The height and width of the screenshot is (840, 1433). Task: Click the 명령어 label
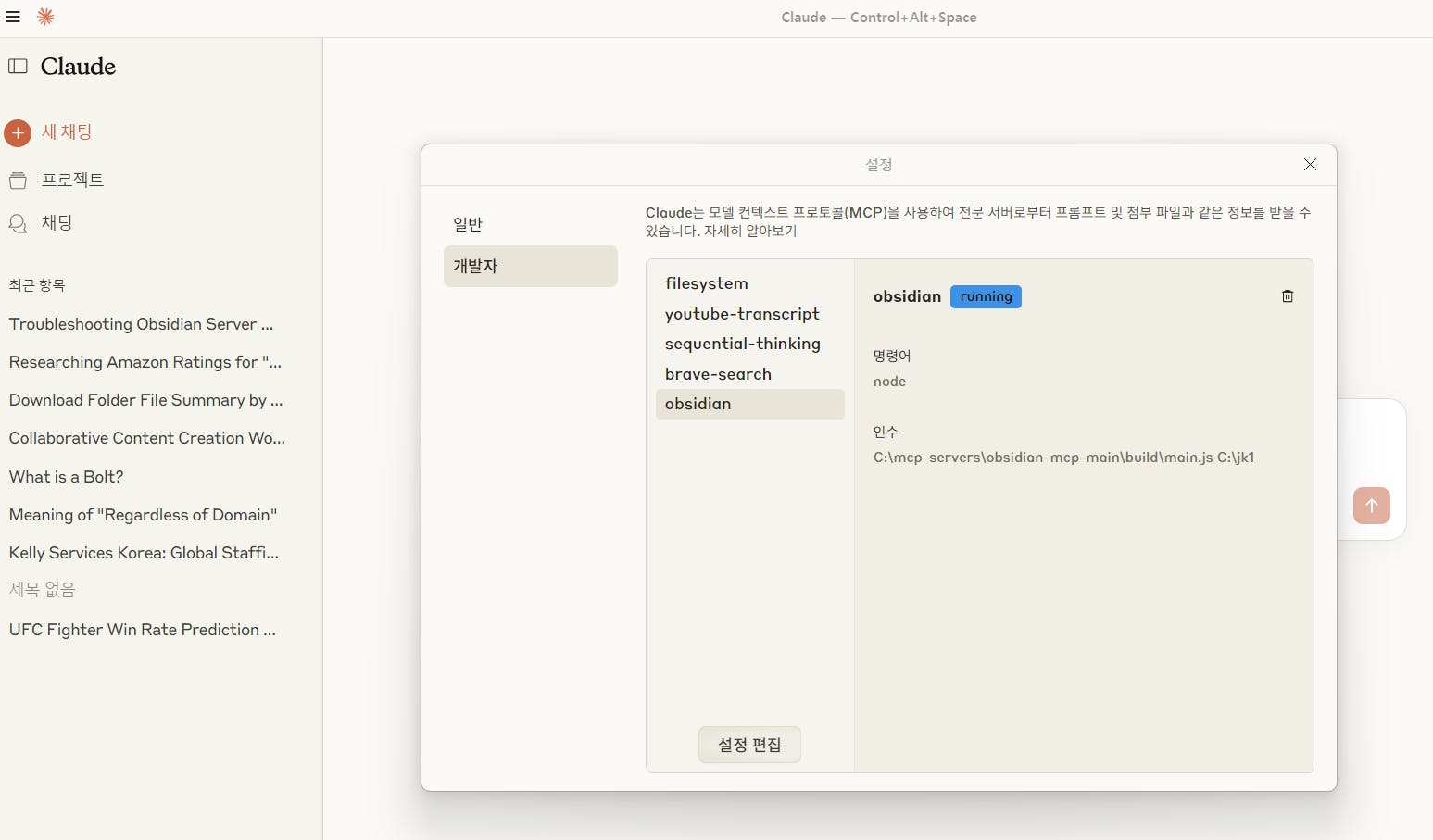point(892,356)
